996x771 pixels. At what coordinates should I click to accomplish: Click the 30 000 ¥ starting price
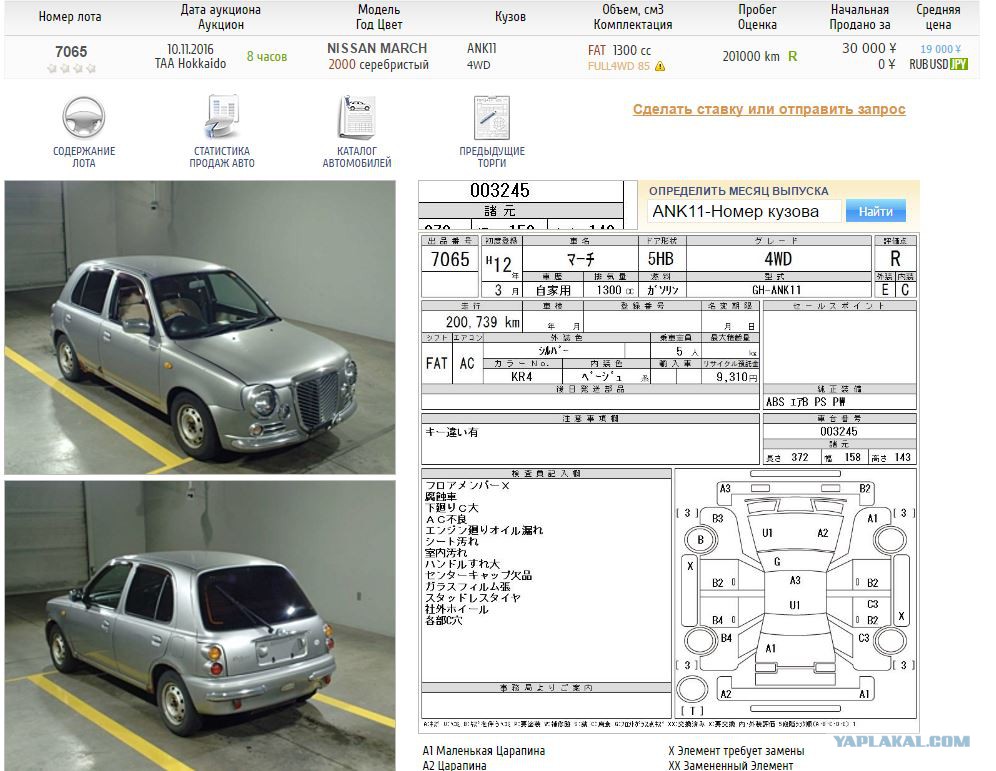(869, 48)
